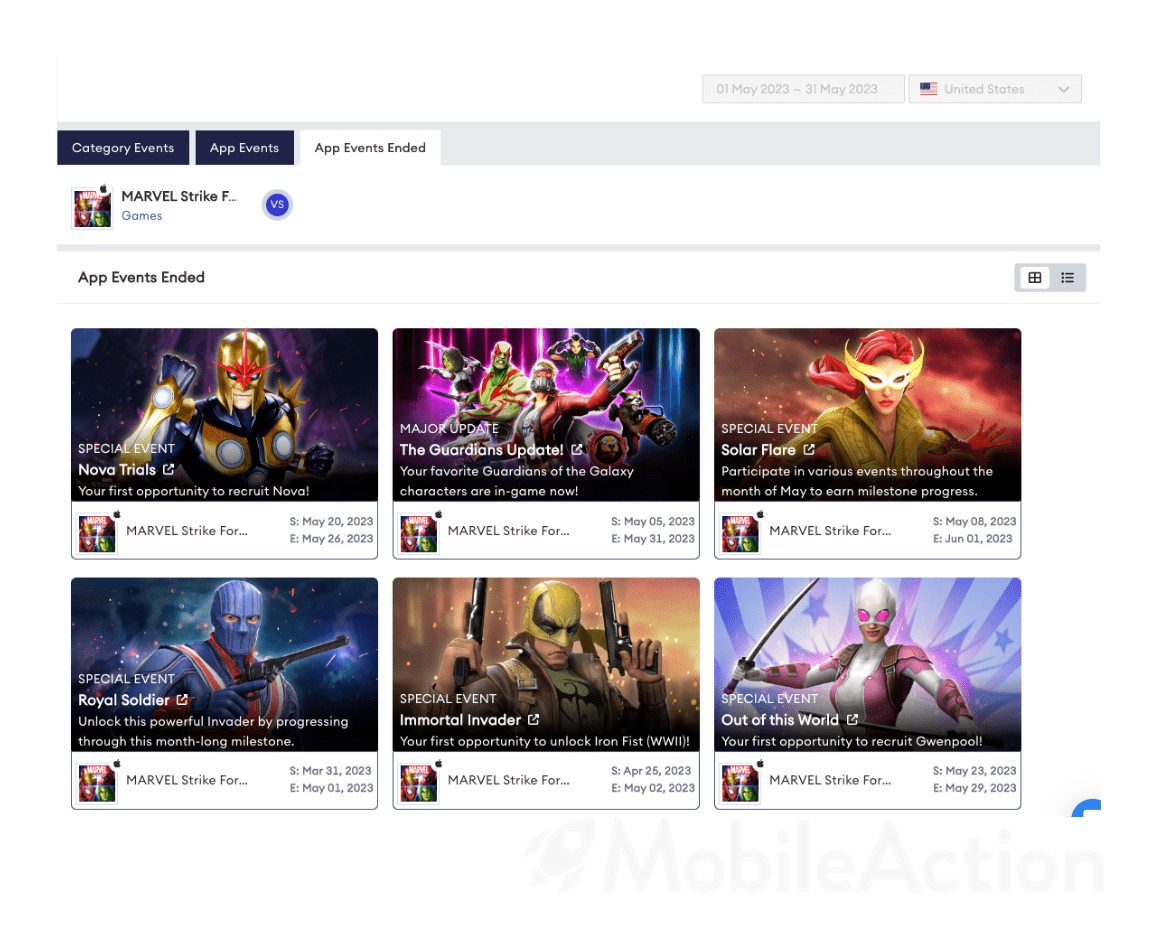The height and width of the screenshot is (951, 1161).
Task: Click the MARVEL Strike Force header app icon
Action: tap(92, 207)
